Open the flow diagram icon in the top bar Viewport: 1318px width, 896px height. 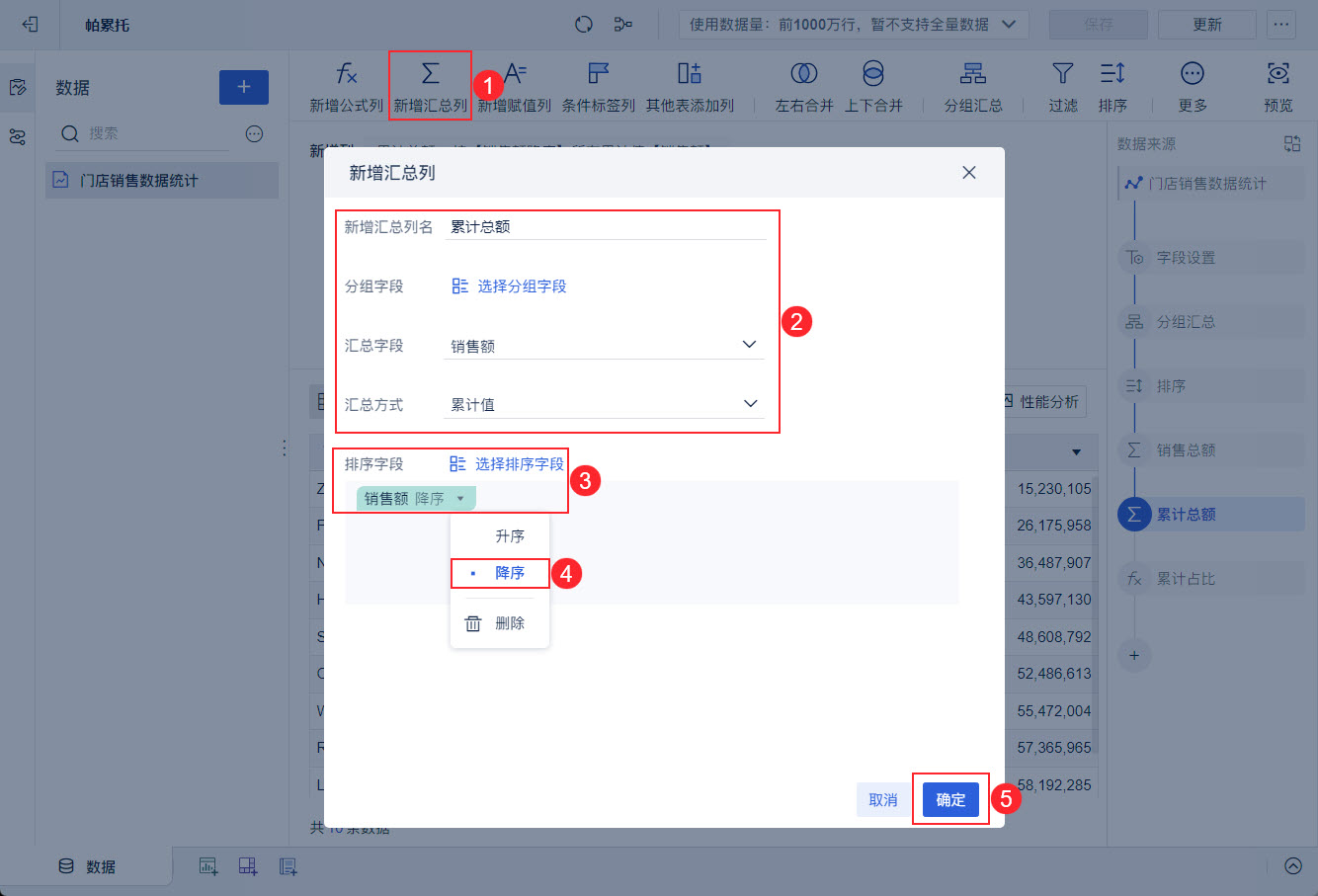[622, 24]
